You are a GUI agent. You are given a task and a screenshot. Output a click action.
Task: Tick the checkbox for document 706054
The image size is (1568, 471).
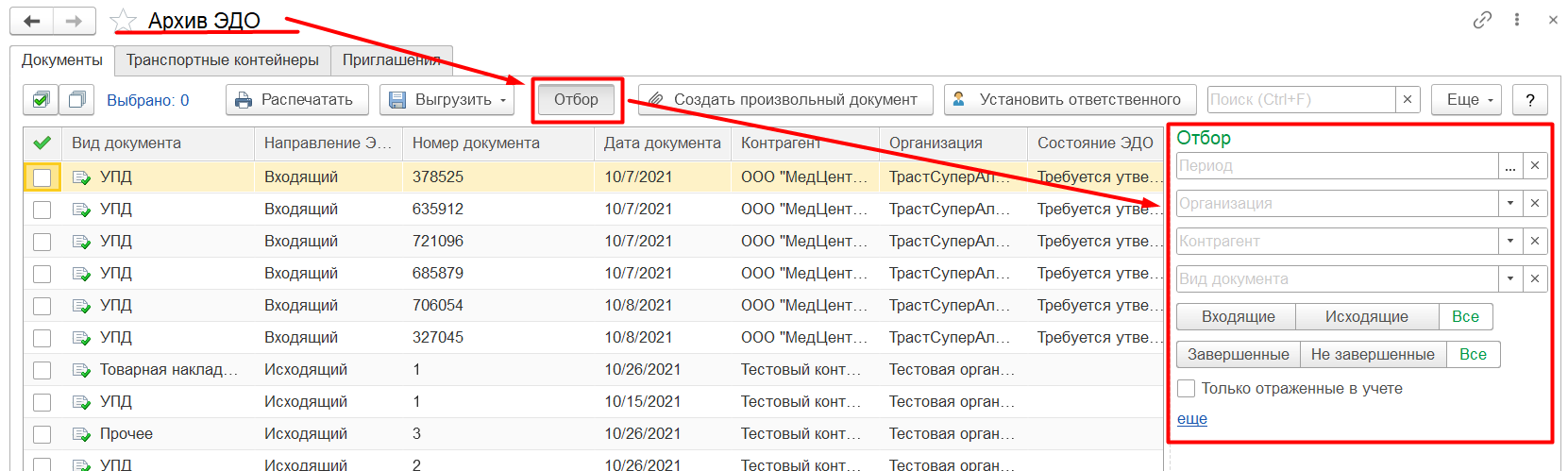coord(42,306)
